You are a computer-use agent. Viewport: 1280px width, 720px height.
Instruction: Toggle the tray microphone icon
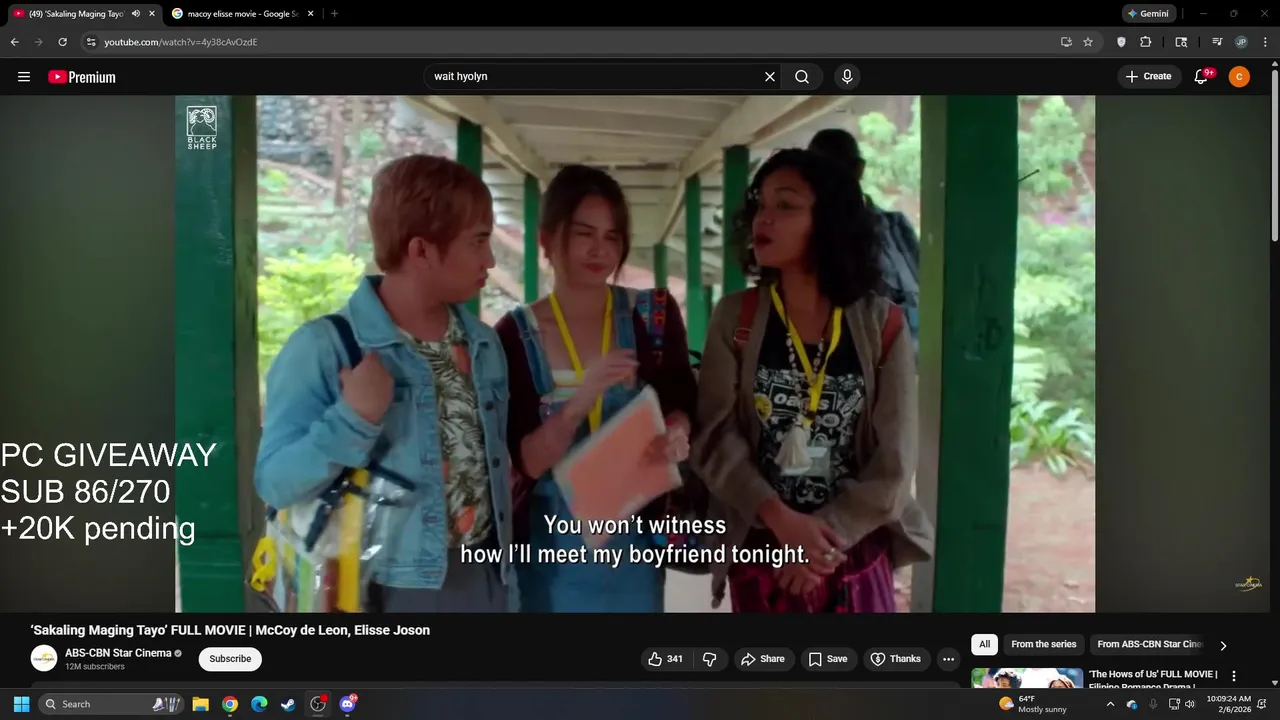click(x=1153, y=704)
